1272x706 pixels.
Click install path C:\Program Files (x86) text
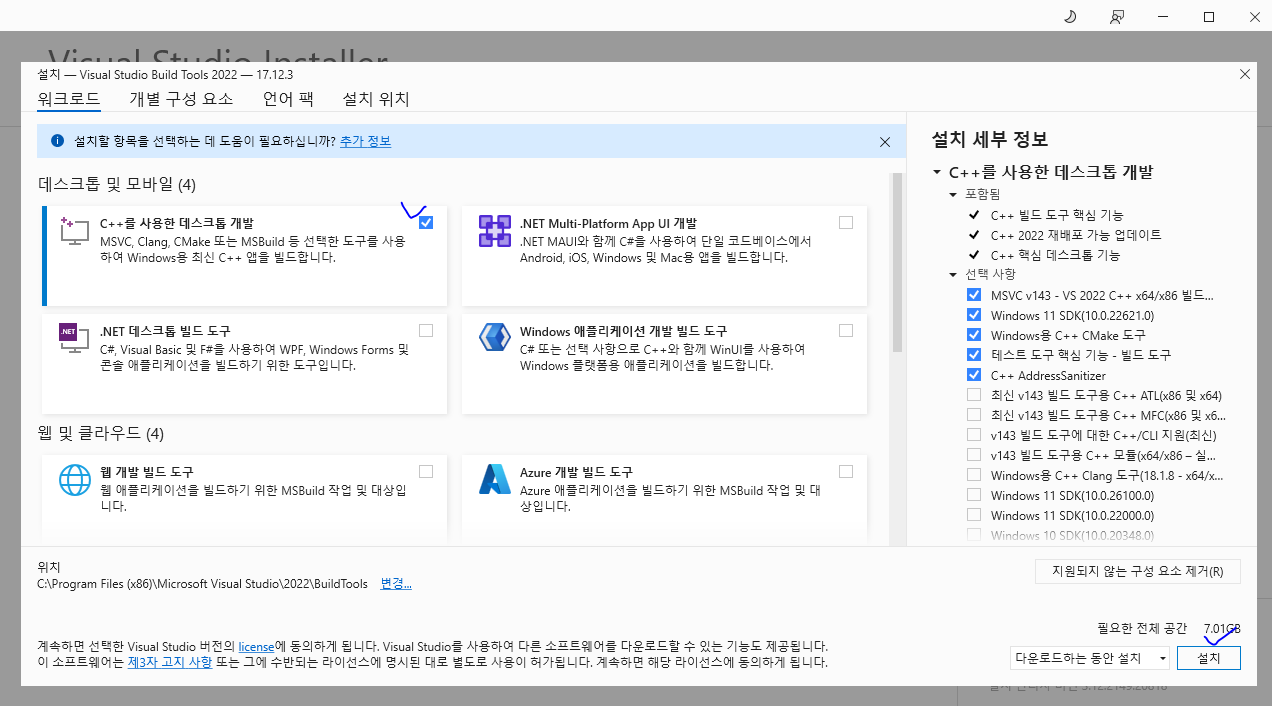click(x=202, y=583)
